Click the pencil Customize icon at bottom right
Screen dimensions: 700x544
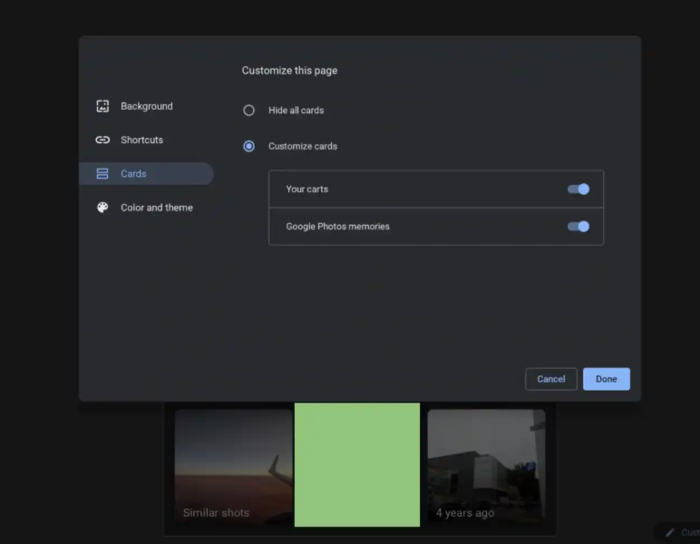(x=670, y=533)
